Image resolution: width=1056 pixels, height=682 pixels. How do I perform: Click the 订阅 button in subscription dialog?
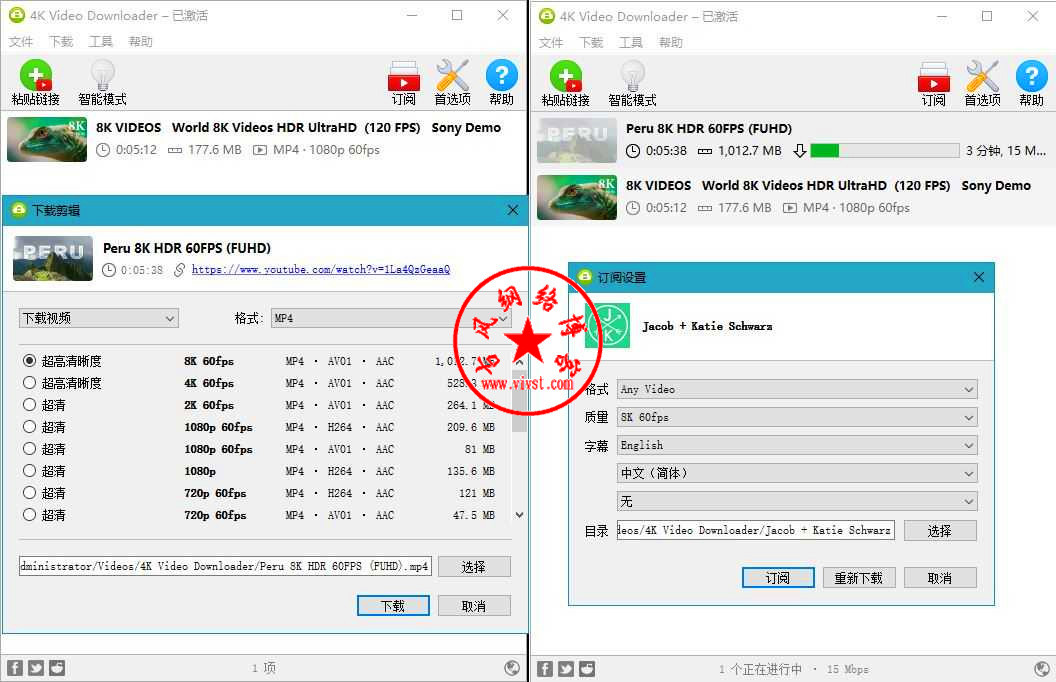point(778,578)
